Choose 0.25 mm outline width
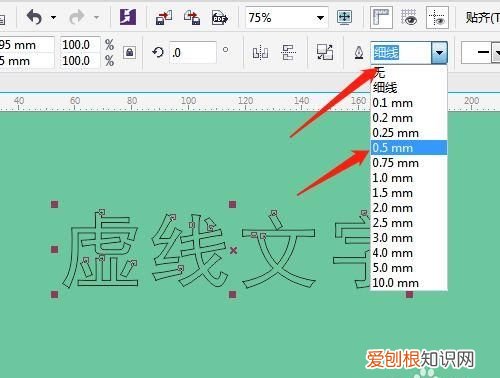Viewport: 500px width, 378px height. pos(409,133)
